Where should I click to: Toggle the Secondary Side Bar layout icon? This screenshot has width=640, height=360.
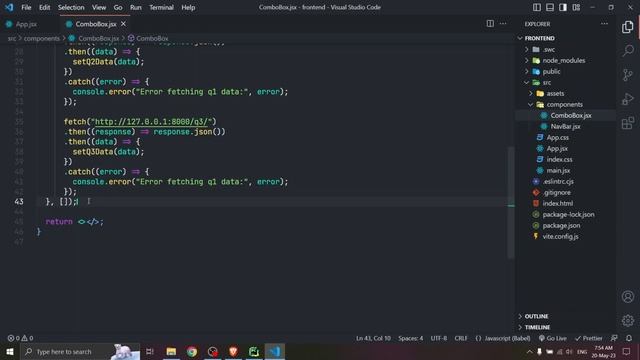[563, 7]
